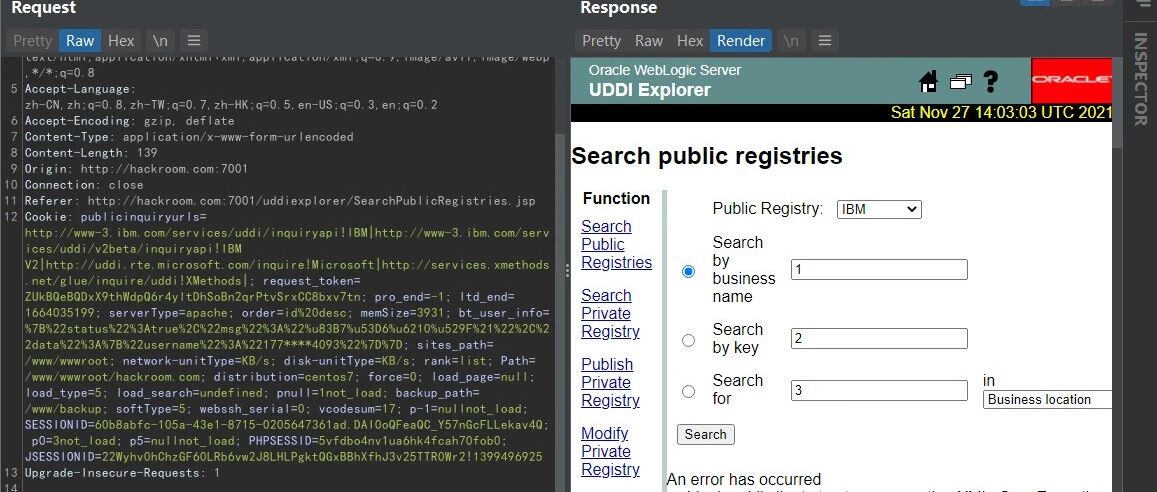Open the Request panel hamburger menu
1157x492 pixels.
point(193,41)
